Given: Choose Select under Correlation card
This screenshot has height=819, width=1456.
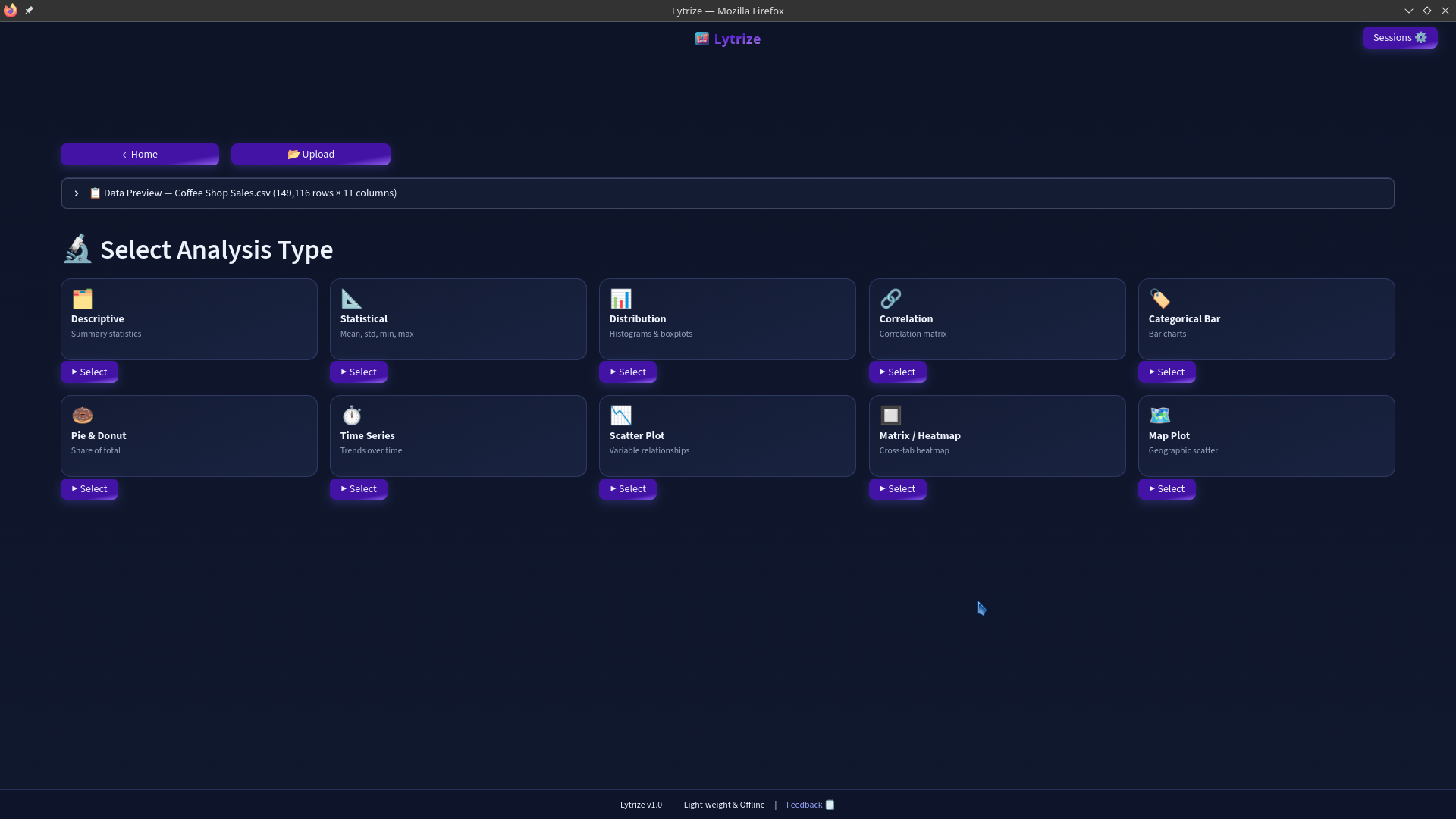Looking at the screenshot, I should pyautogui.click(x=898, y=372).
